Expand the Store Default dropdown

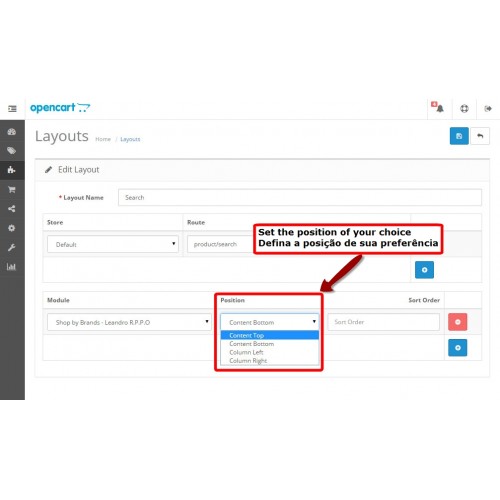click(x=113, y=244)
